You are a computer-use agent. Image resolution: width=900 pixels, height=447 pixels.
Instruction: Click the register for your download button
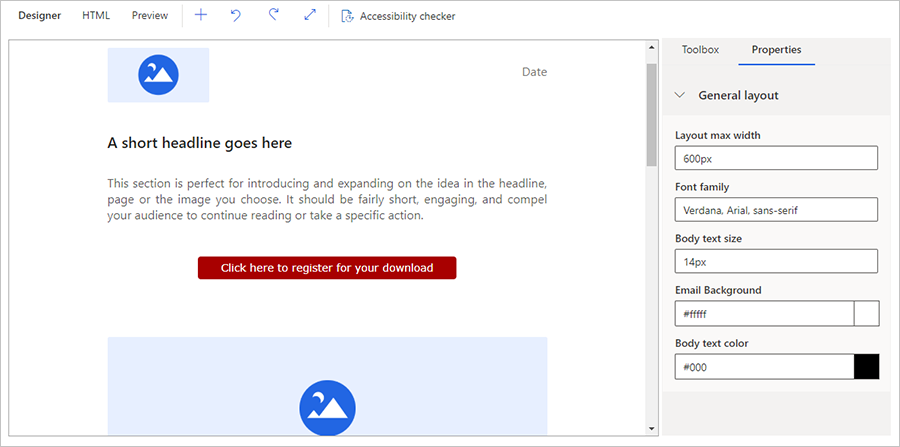pos(327,268)
